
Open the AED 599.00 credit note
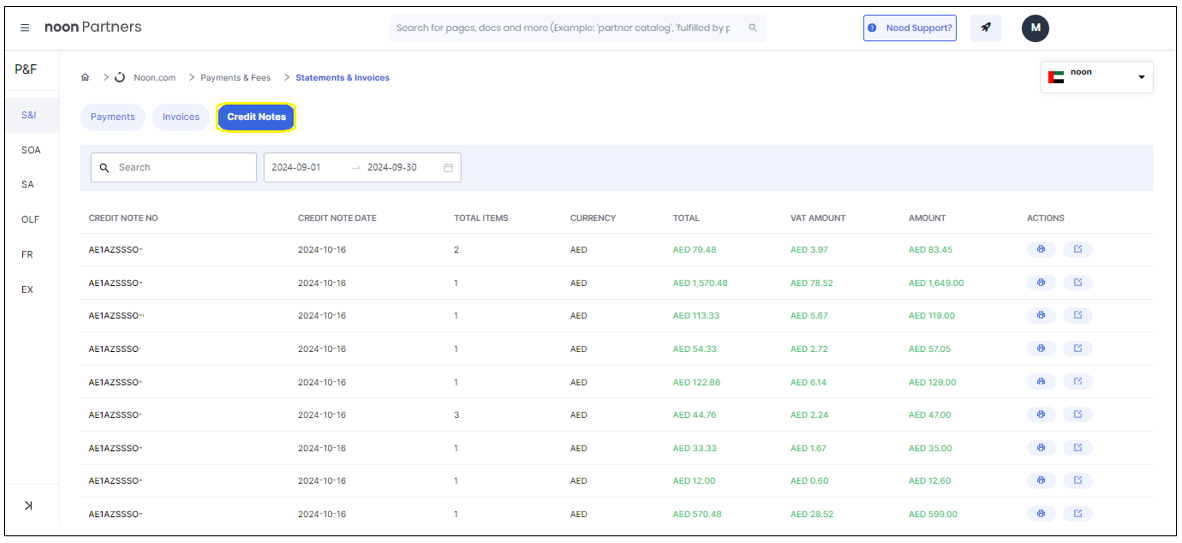1078,514
